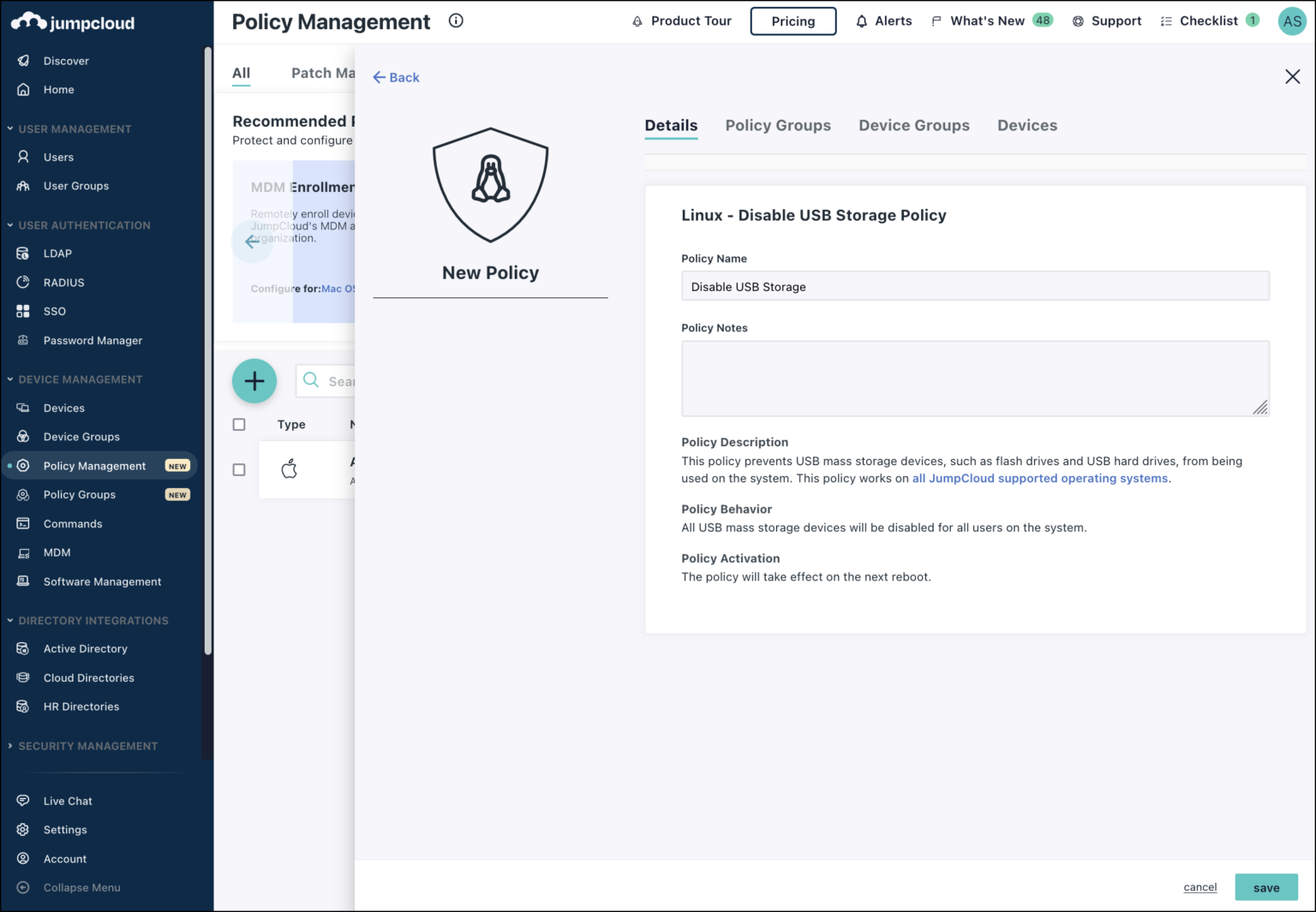Open the Alerts bell in the header
This screenshot has width=1316, height=912.
(x=883, y=21)
